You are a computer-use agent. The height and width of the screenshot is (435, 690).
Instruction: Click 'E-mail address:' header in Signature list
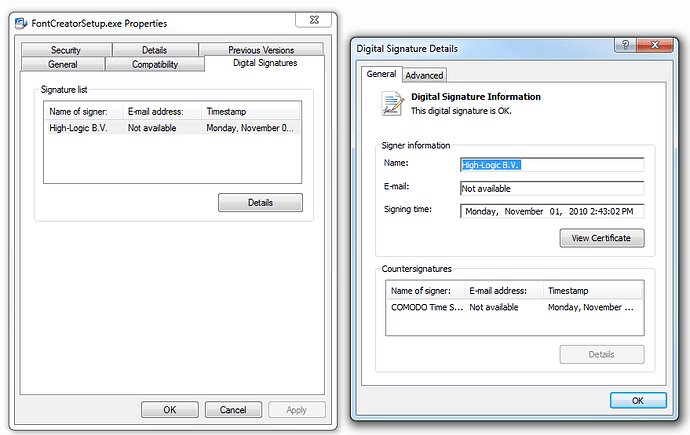162,111
